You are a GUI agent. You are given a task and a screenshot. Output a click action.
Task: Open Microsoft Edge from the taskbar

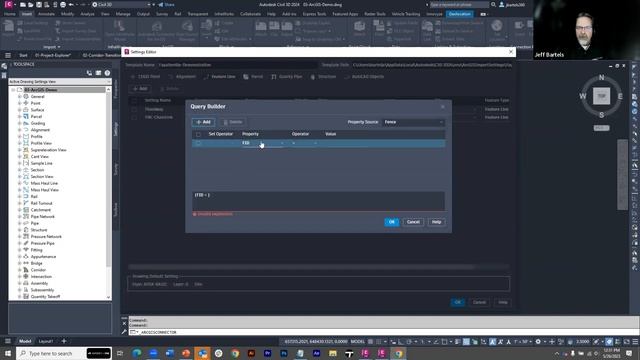point(137,353)
